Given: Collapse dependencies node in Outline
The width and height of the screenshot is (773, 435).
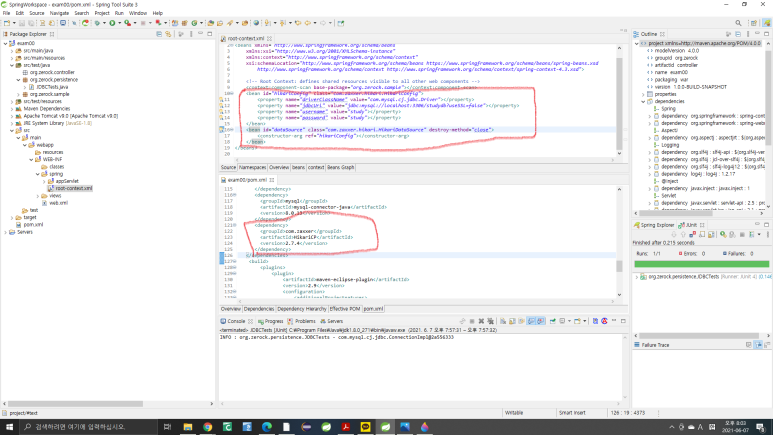Looking at the screenshot, I should click(x=643, y=102).
